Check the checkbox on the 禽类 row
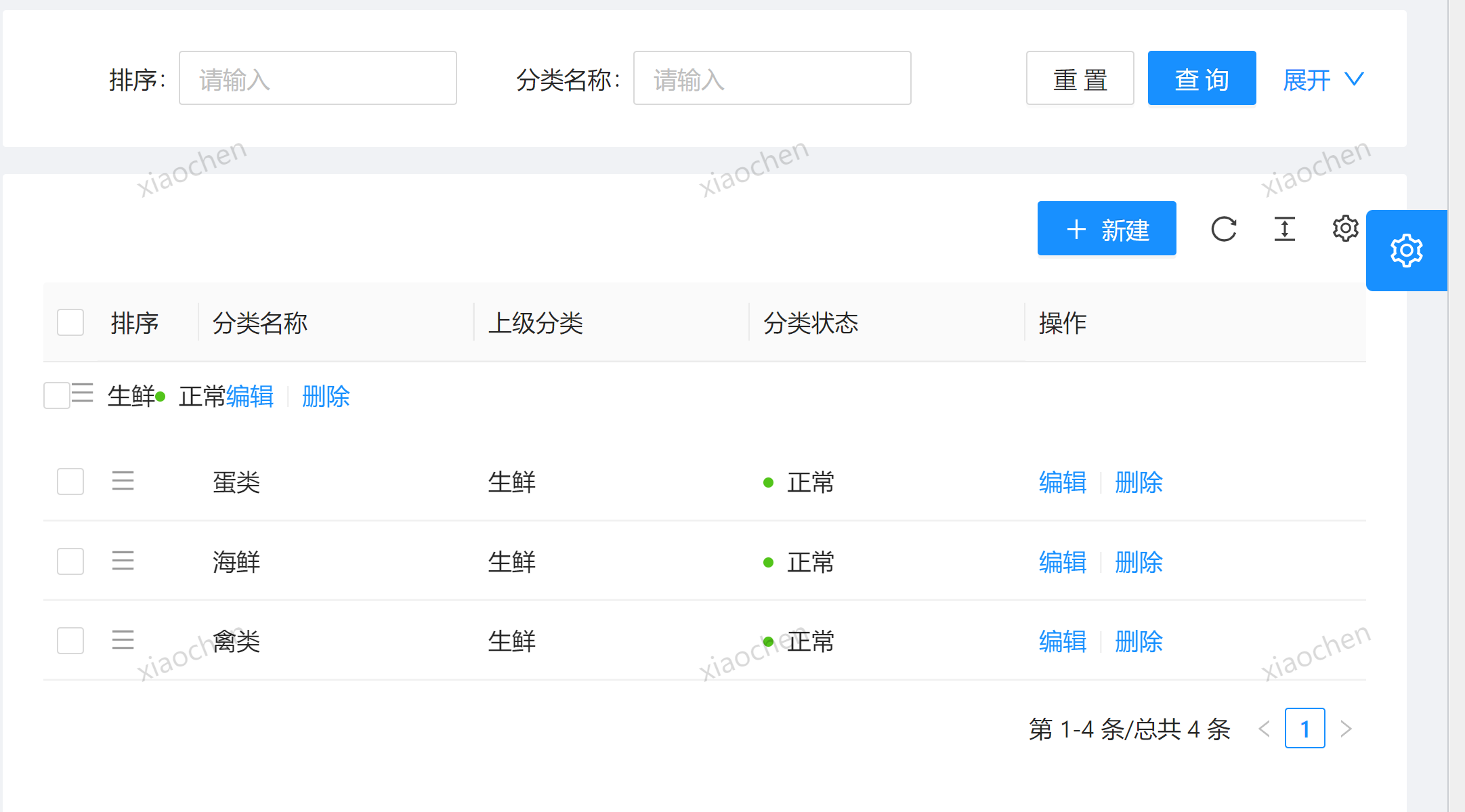Image resolution: width=1465 pixels, height=812 pixels. [x=70, y=640]
